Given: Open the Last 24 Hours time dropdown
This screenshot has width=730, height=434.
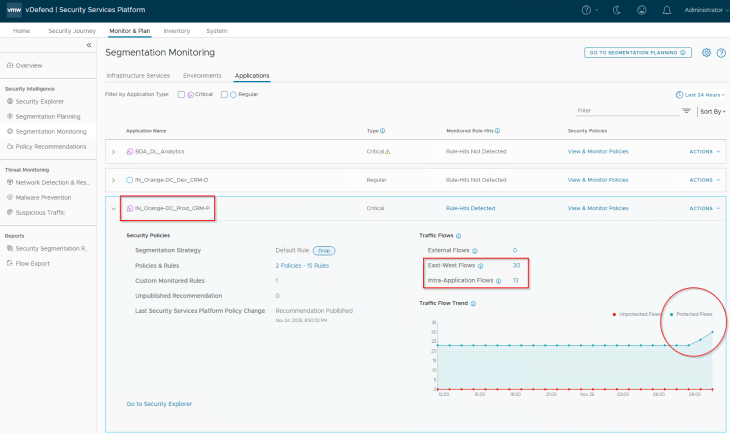Looking at the screenshot, I should pos(699,94).
